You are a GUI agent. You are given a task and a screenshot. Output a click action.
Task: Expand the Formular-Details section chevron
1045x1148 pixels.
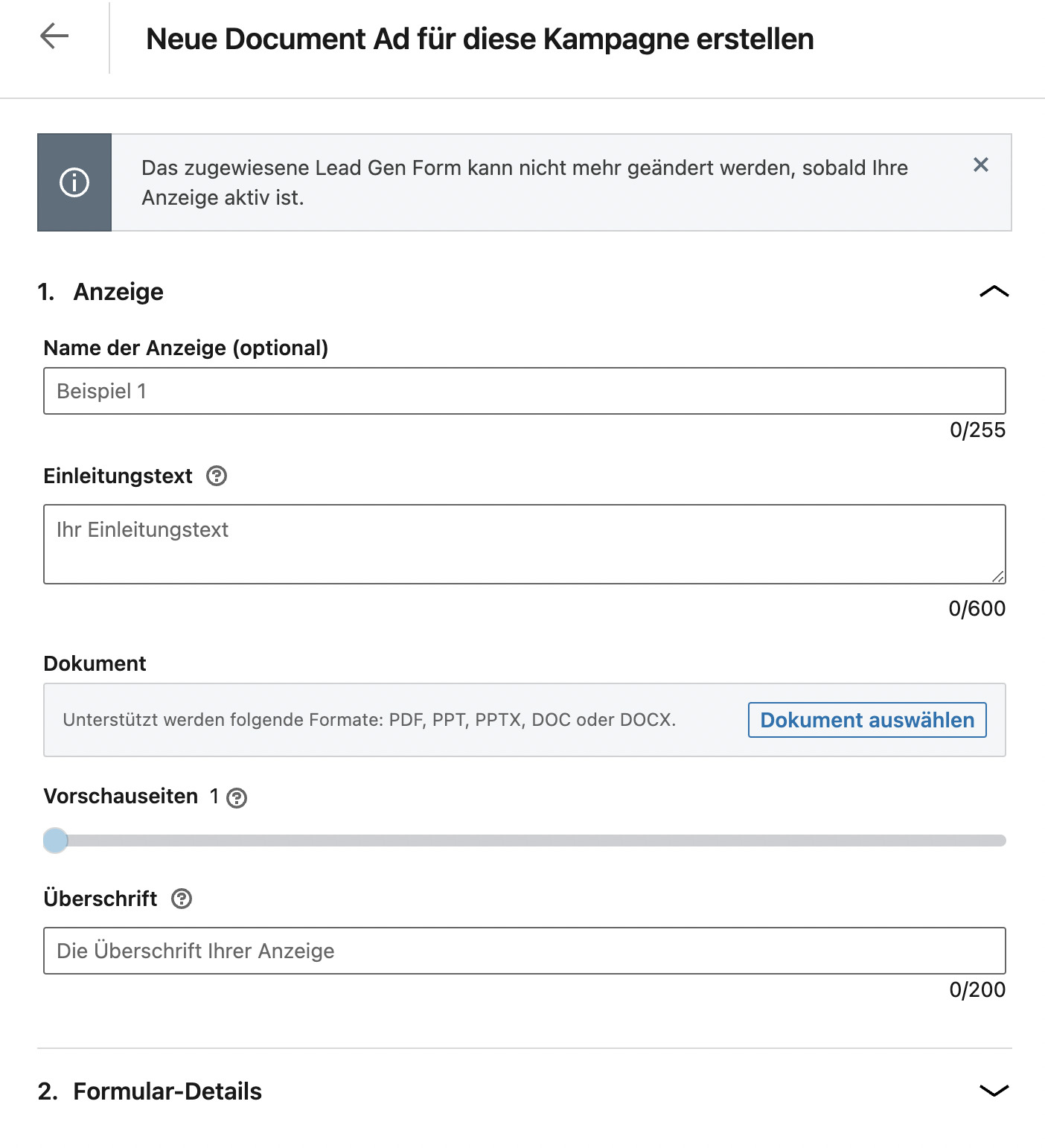(994, 1091)
